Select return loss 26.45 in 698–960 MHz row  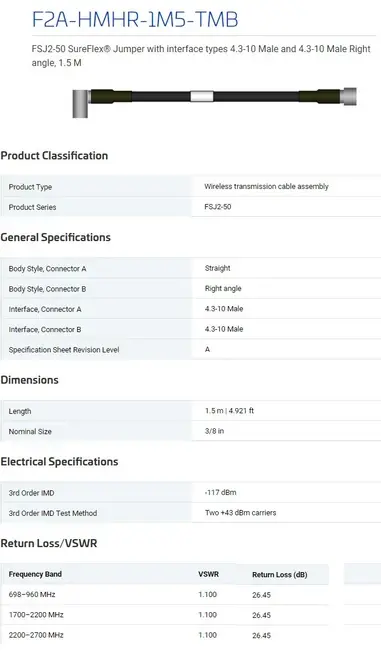(261, 595)
